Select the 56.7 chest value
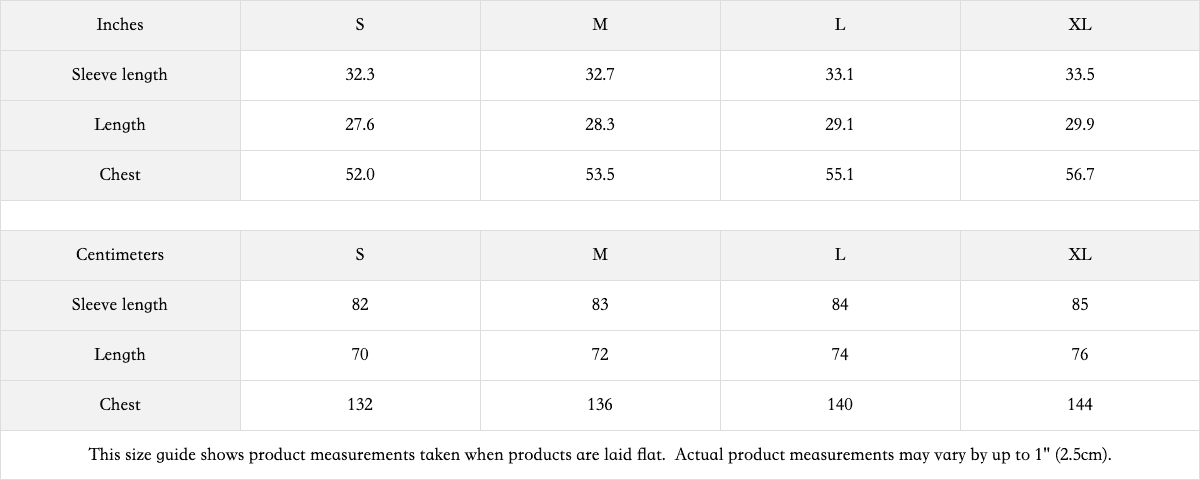 (x=1080, y=175)
